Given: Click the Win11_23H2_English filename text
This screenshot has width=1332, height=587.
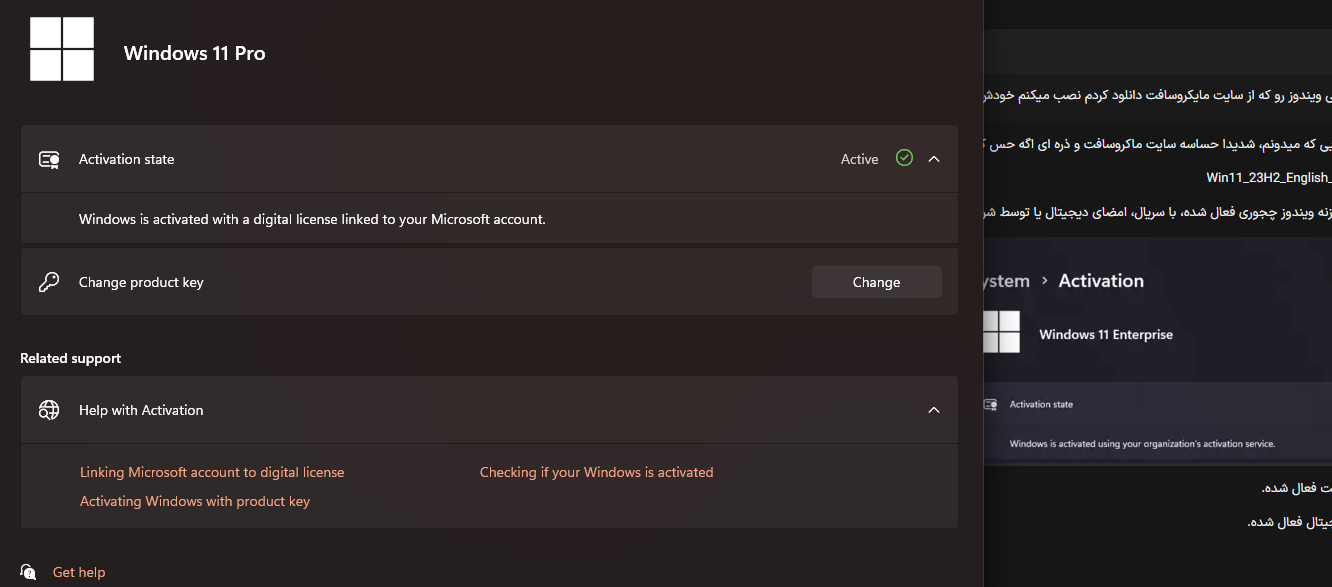Looking at the screenshot, I should point(1268,177).
